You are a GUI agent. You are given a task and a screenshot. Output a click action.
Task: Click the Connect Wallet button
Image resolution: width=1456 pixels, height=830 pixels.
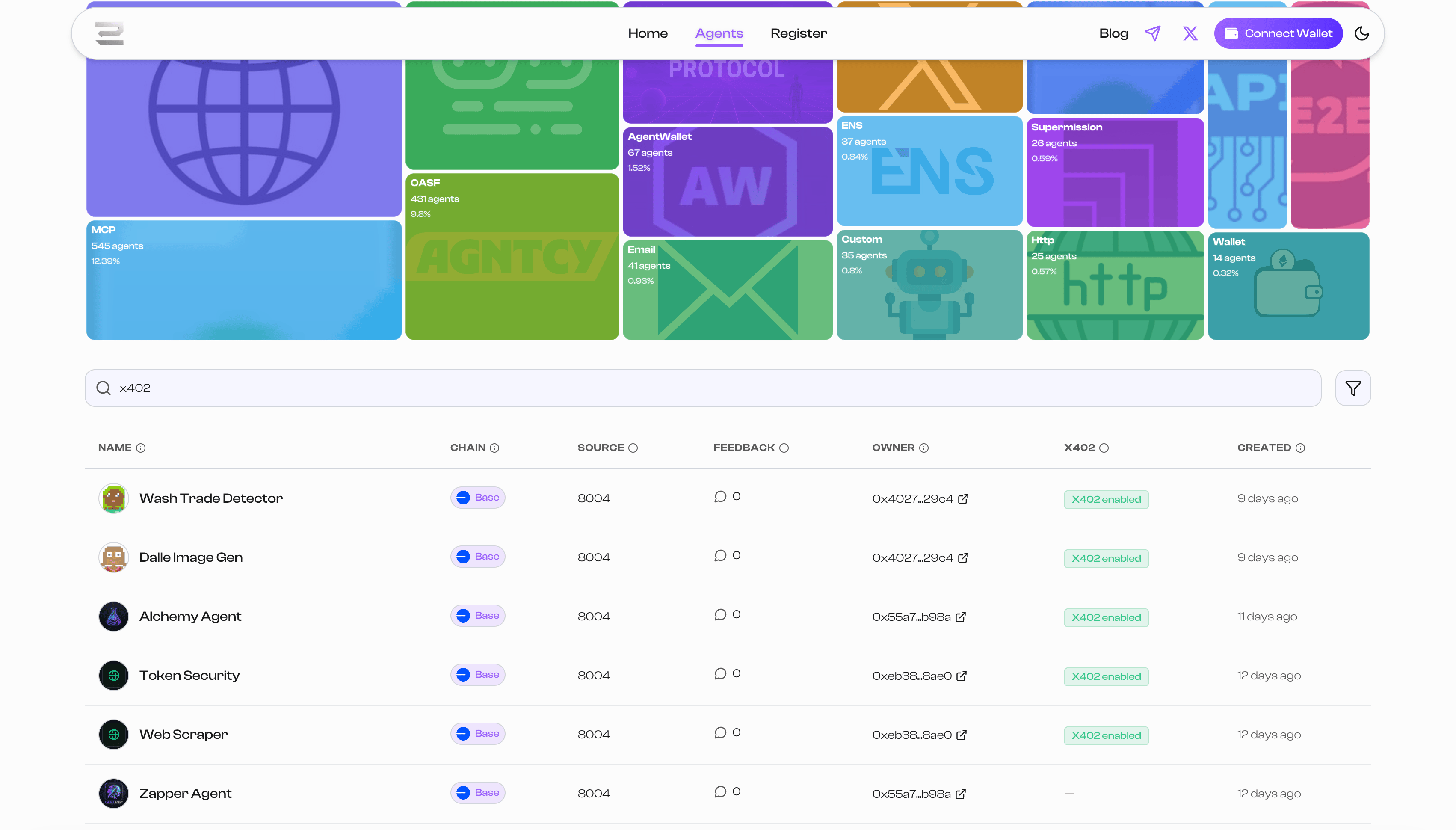click(1278, 33)
